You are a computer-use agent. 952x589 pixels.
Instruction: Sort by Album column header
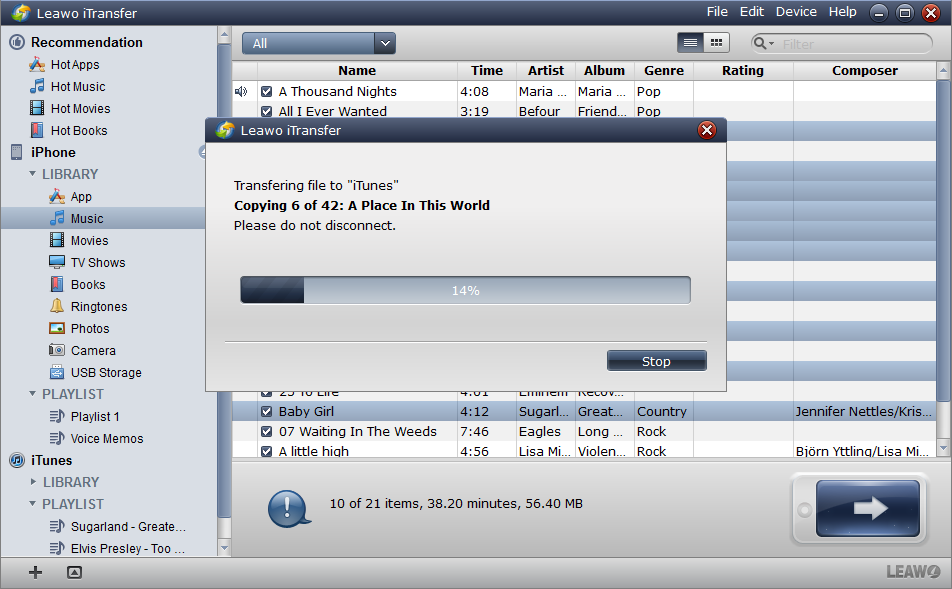tap(605, 70)
